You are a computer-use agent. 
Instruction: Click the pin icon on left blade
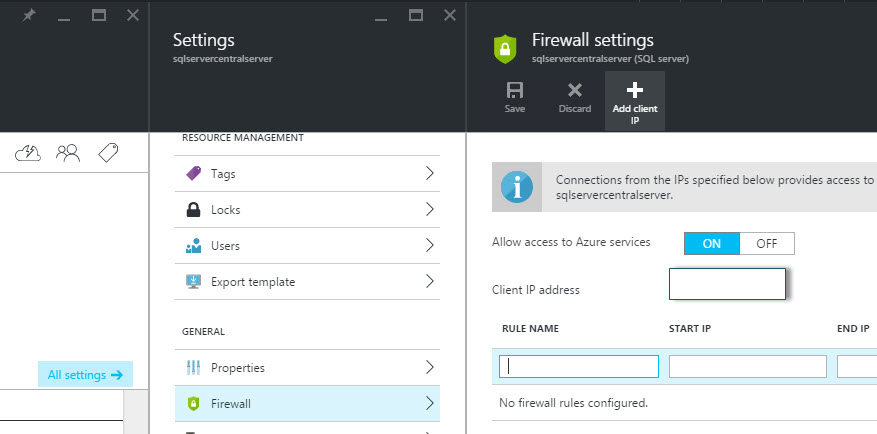[28, 16]
